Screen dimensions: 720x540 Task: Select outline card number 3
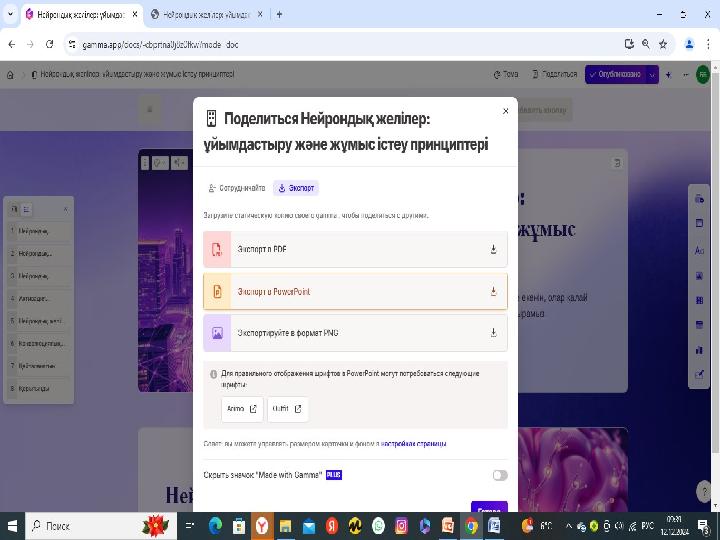tap(39, 276)
